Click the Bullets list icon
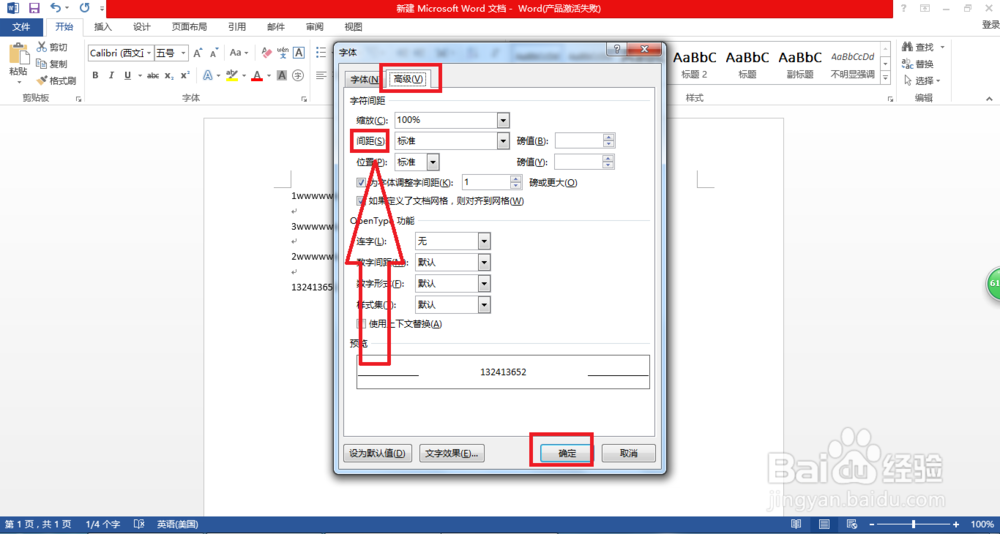1000x534 pixels. tap(321, 52)
